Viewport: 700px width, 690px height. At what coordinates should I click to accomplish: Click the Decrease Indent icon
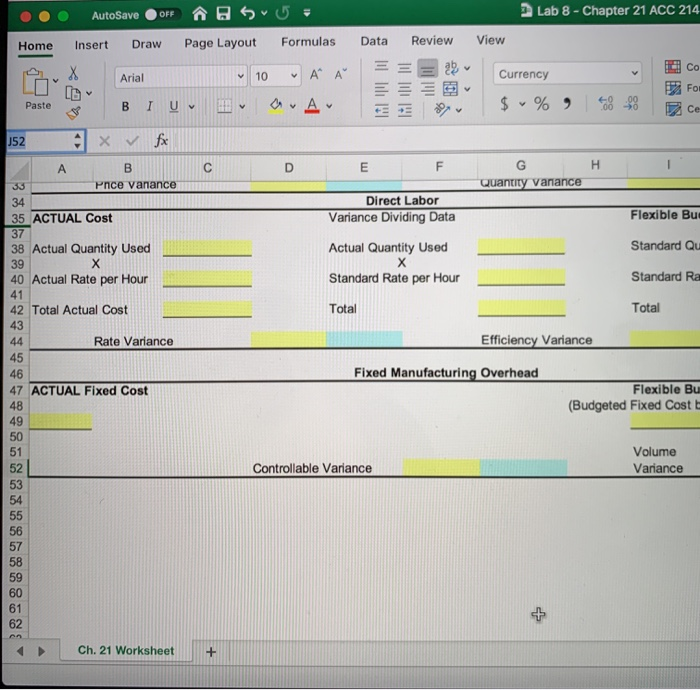(381, 110)
